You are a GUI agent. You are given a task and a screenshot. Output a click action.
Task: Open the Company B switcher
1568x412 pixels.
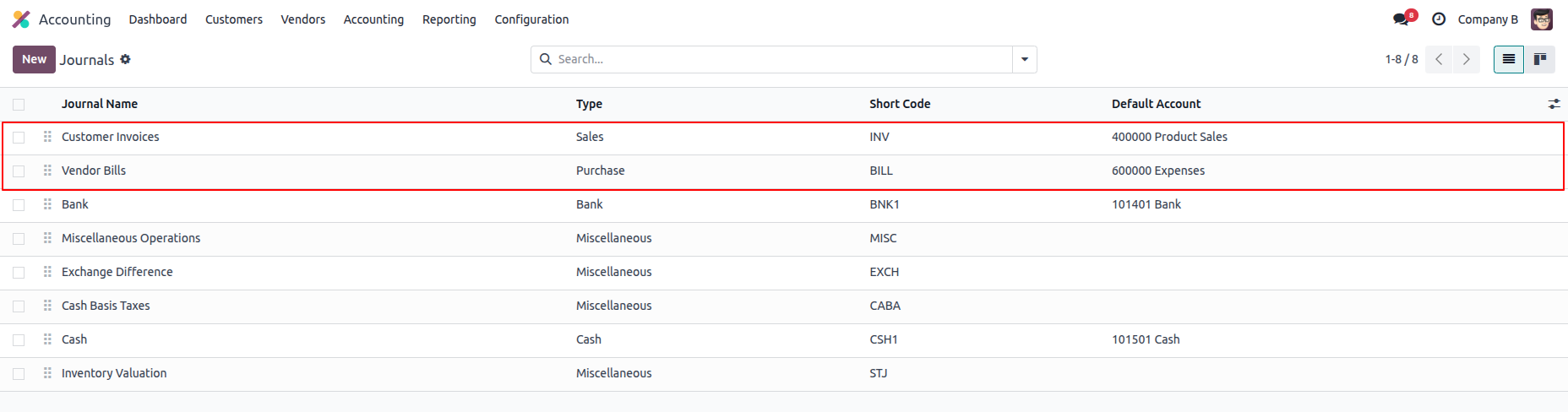coord(1488,19)
